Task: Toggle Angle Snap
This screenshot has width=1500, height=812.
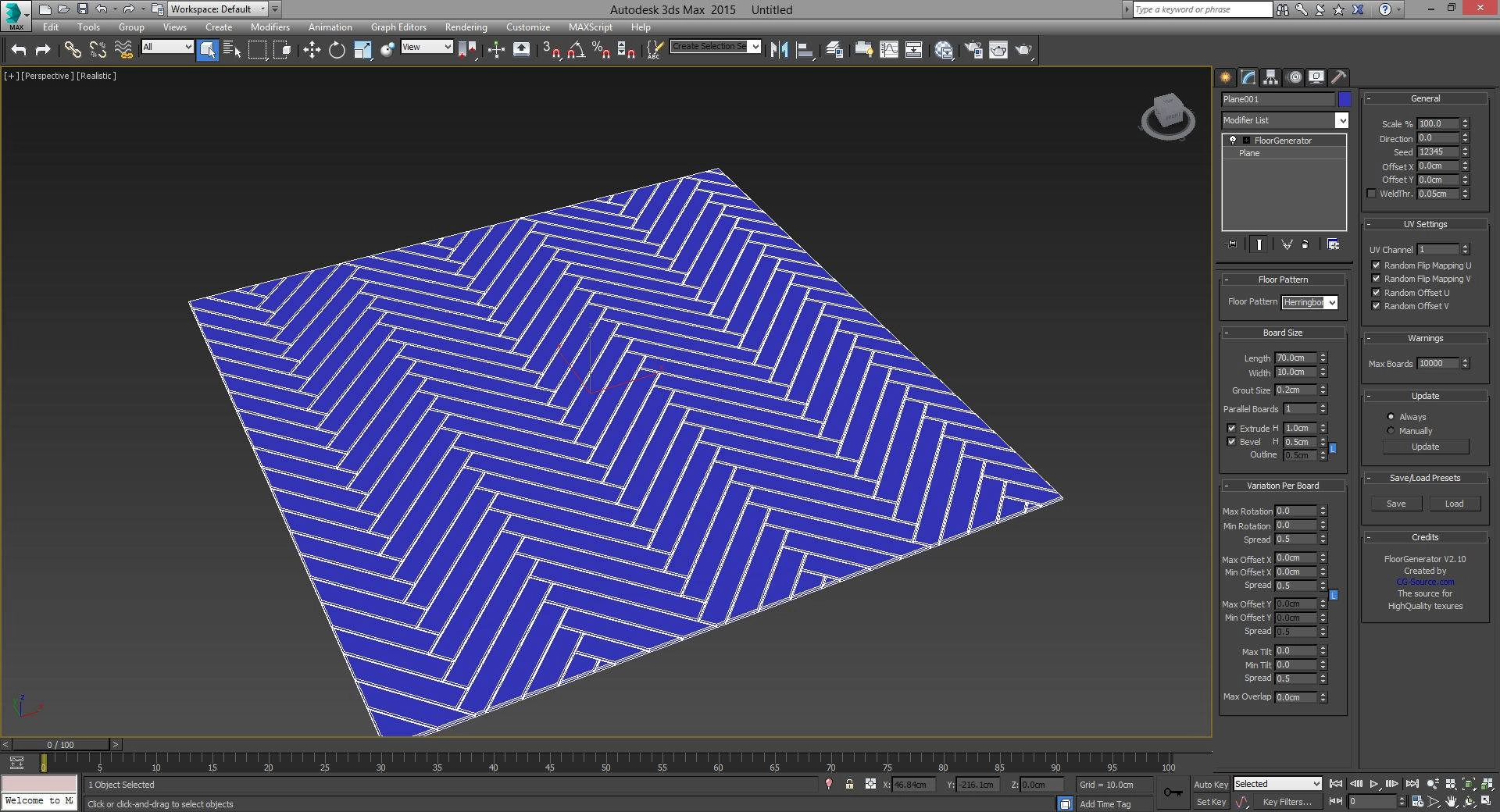Action: [x=576, y=50]
